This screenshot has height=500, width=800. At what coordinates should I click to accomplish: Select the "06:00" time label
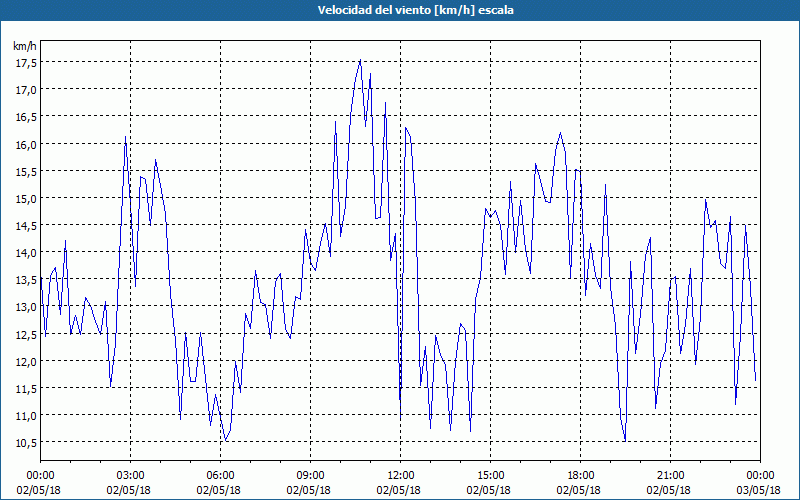click(x=220, y=476)
